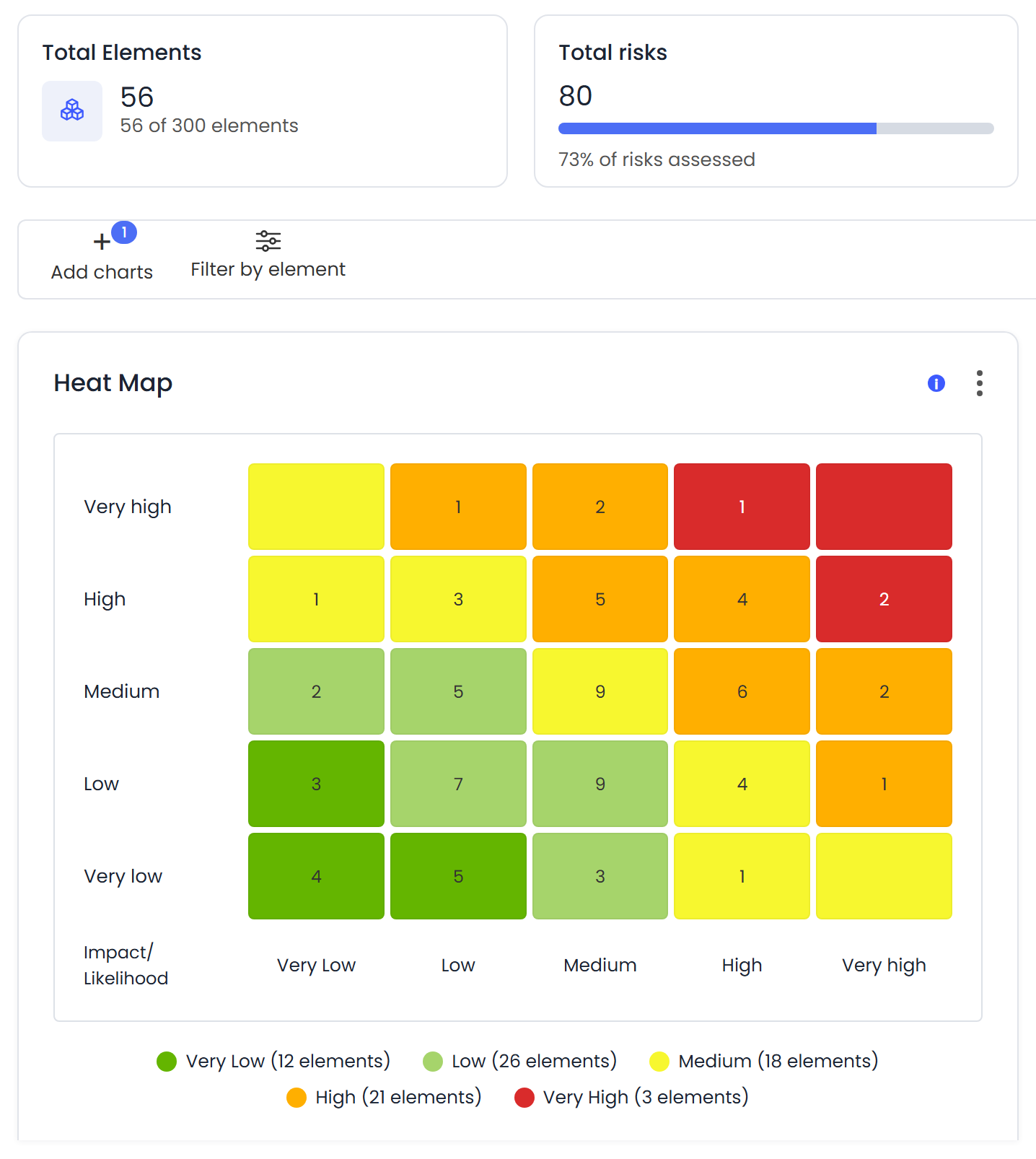This screenshot has height=1159, width=1036.
Task: Click the dark green cell with 5 in Very low row
Action: pyautogui.click(x=458, y=876)
